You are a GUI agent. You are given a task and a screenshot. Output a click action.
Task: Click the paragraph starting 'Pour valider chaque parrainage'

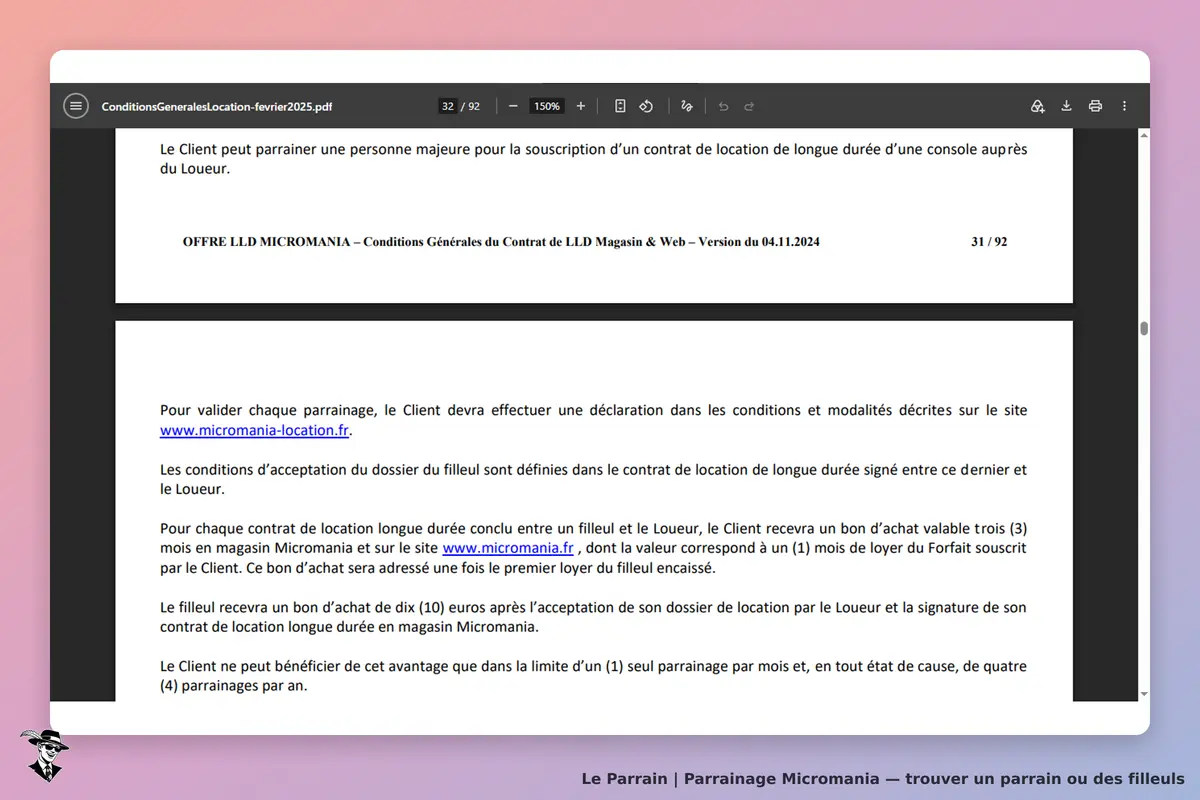(x=593, y=421)
